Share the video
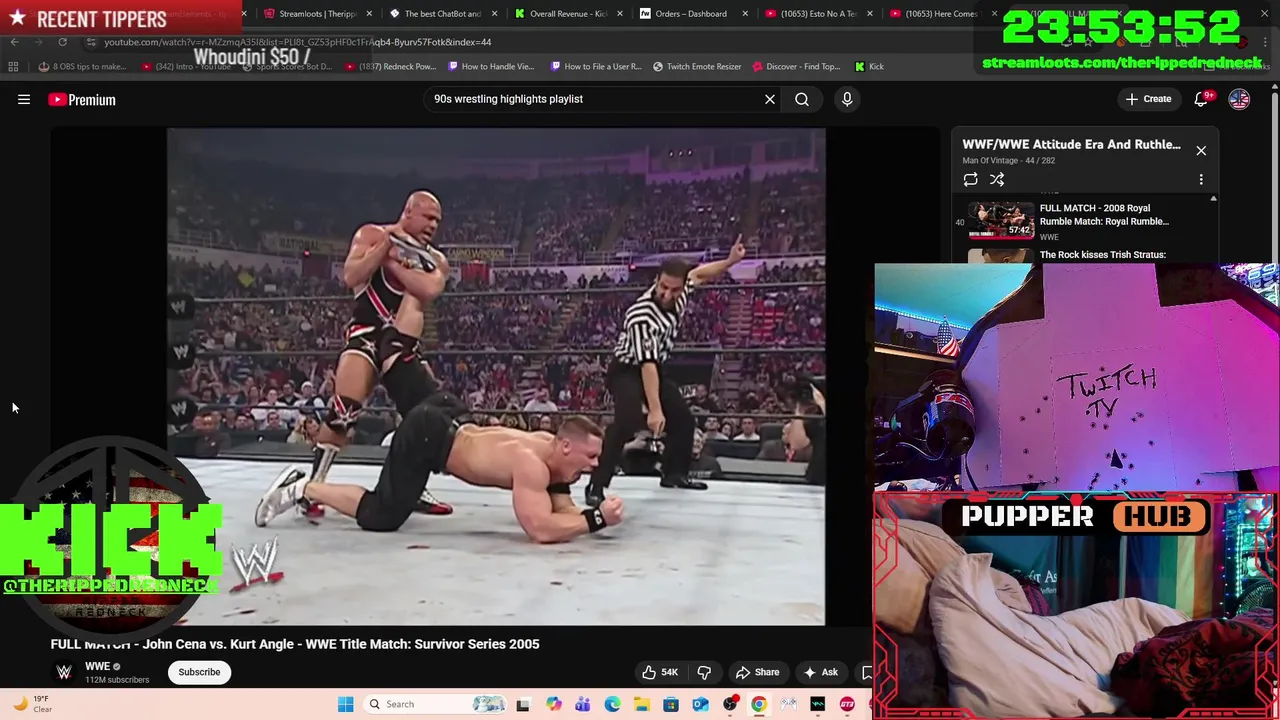This screenshot has height=720, width=1280. [757, 672]
